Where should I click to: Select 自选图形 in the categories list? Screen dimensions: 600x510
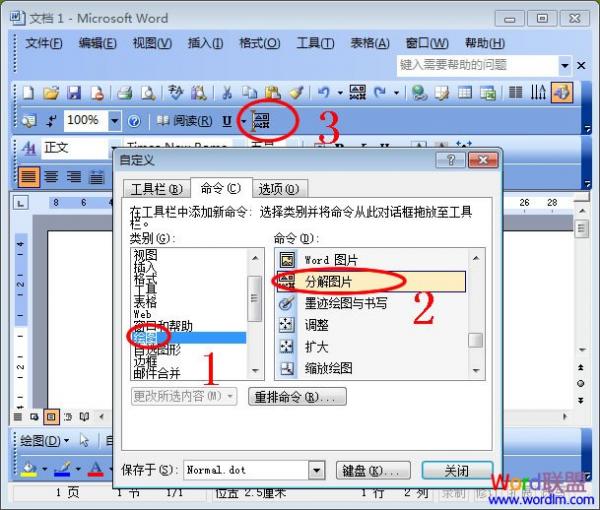189,349
